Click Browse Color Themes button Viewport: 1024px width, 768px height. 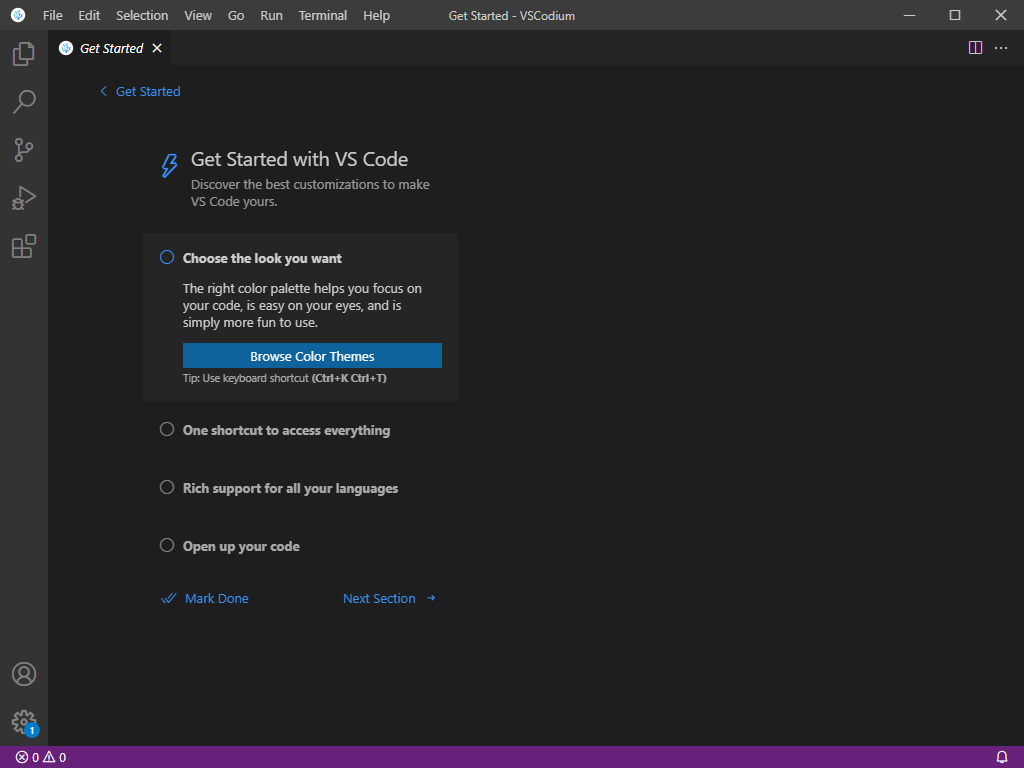(312, 356)
